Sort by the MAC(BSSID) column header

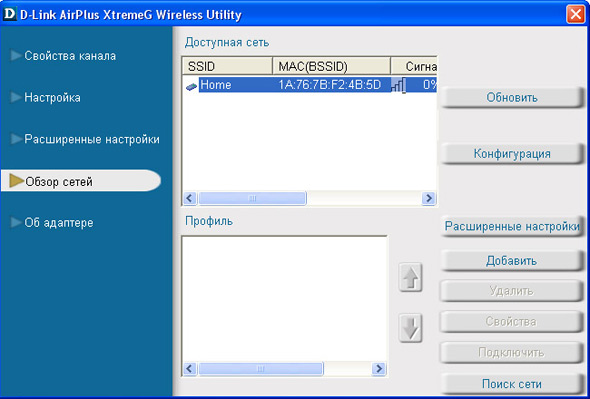coord(331,66)
